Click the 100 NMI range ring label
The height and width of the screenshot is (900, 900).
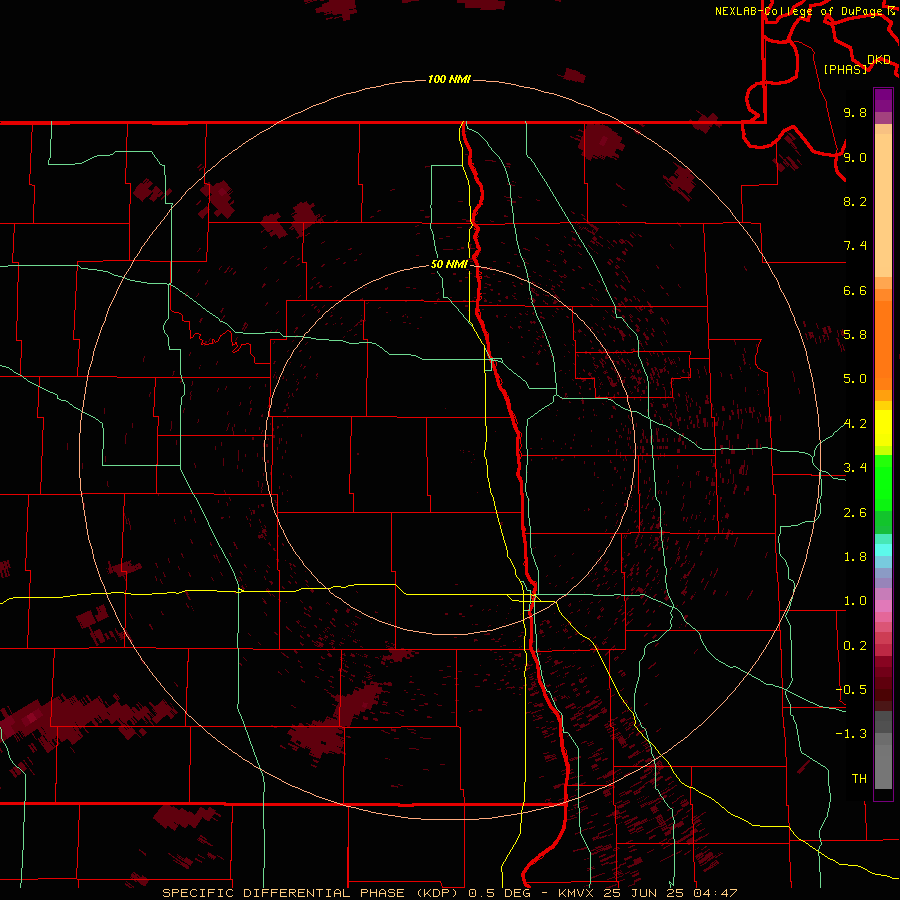coord(449,79)
